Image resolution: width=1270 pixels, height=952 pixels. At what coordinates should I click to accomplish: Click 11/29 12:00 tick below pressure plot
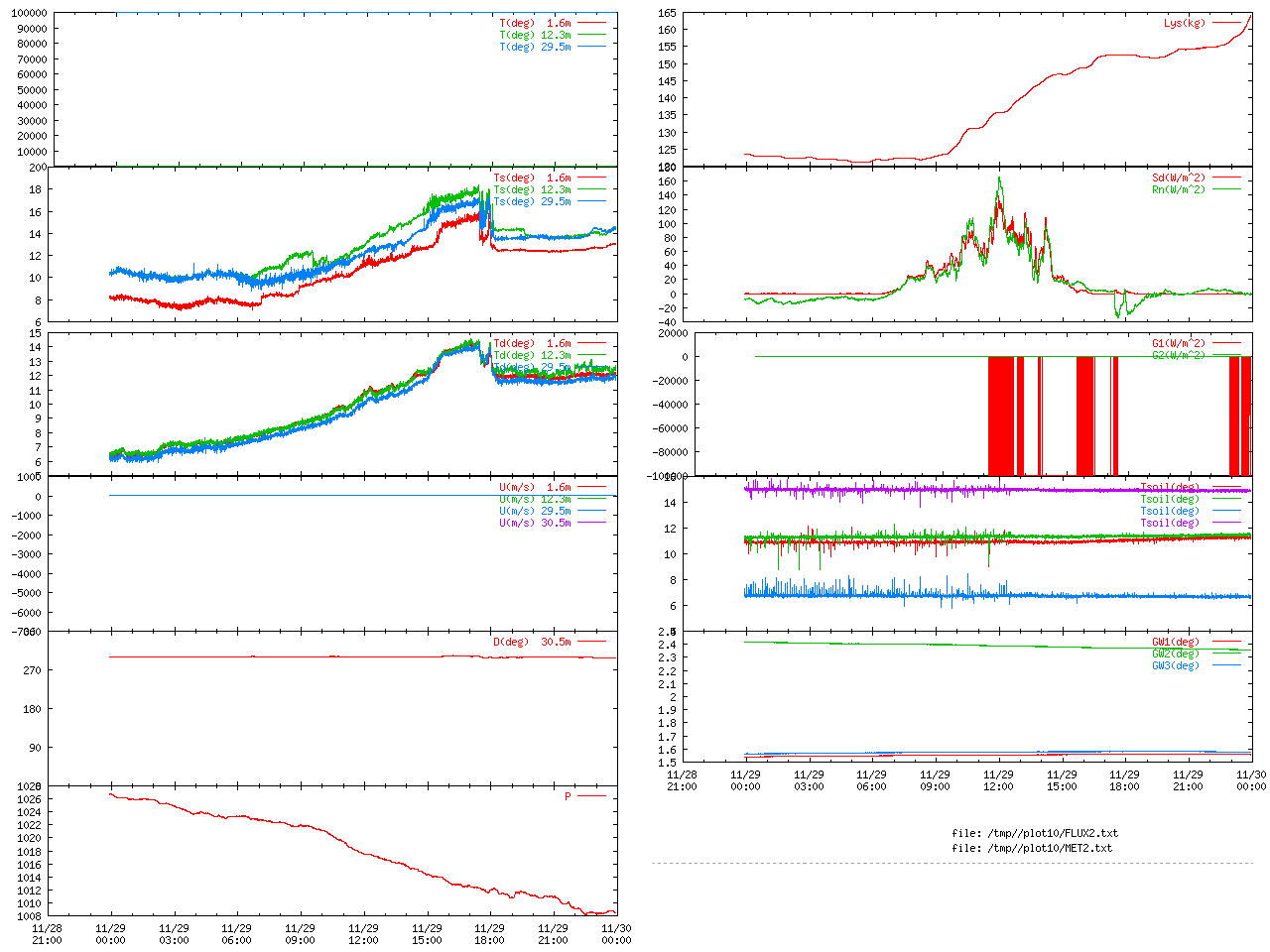[x=363, y=934]
